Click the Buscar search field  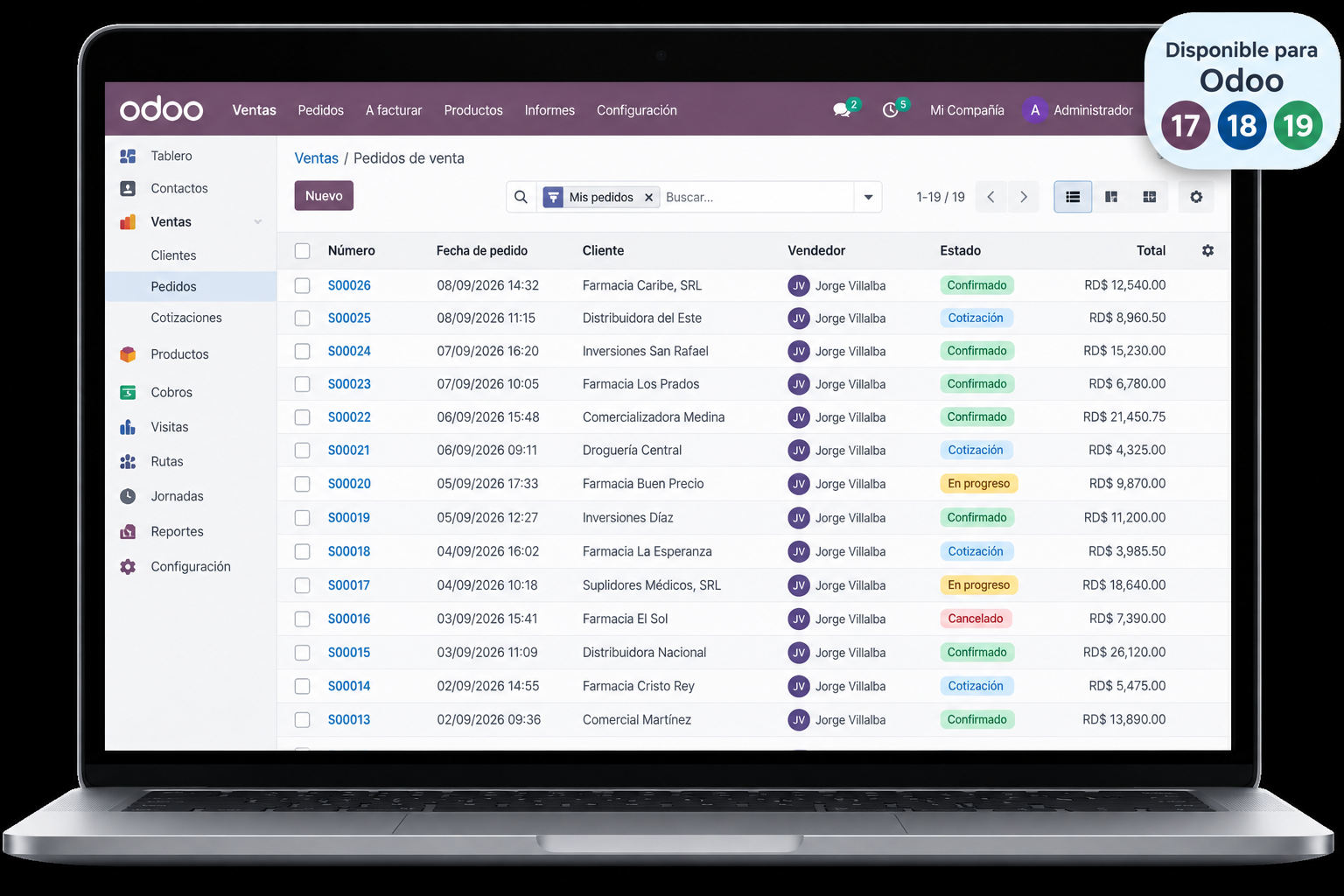tap(757, 197)
